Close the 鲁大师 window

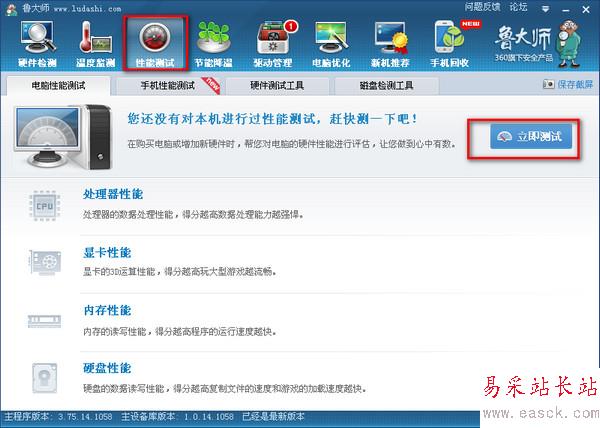586,10
